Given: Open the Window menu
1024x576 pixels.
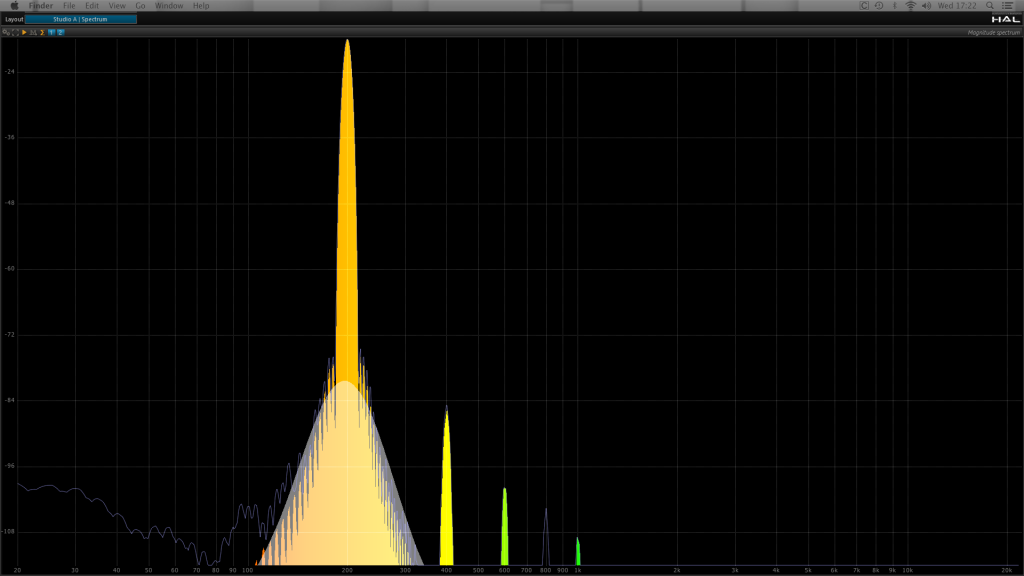Looking at the screenshot, I should coord(168,5).
